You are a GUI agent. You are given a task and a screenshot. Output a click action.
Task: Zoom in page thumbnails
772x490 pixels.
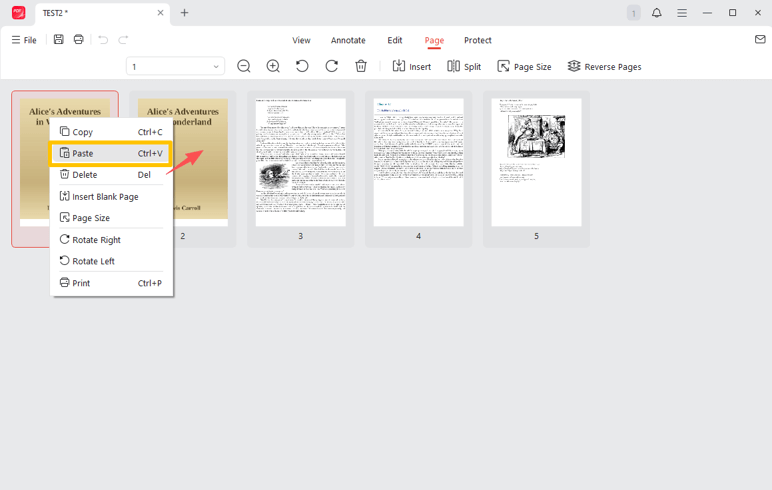coord(273,66)
